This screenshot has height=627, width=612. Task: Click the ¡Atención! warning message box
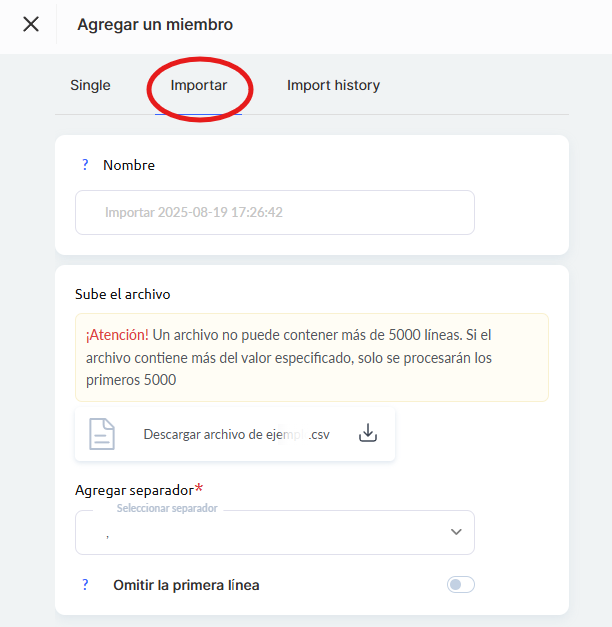pyautogui.click(x=311, y=357)
